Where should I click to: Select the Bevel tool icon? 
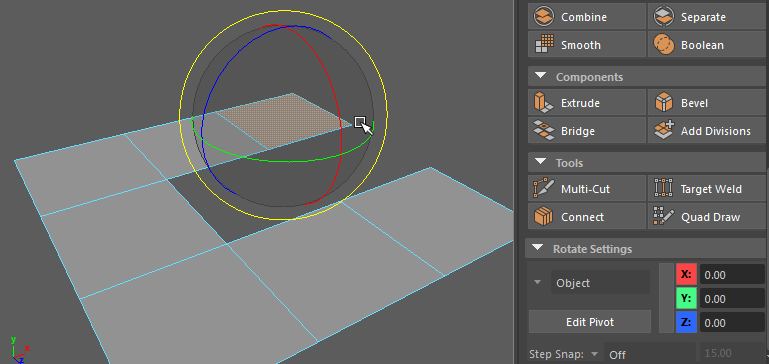click(663, 103)
